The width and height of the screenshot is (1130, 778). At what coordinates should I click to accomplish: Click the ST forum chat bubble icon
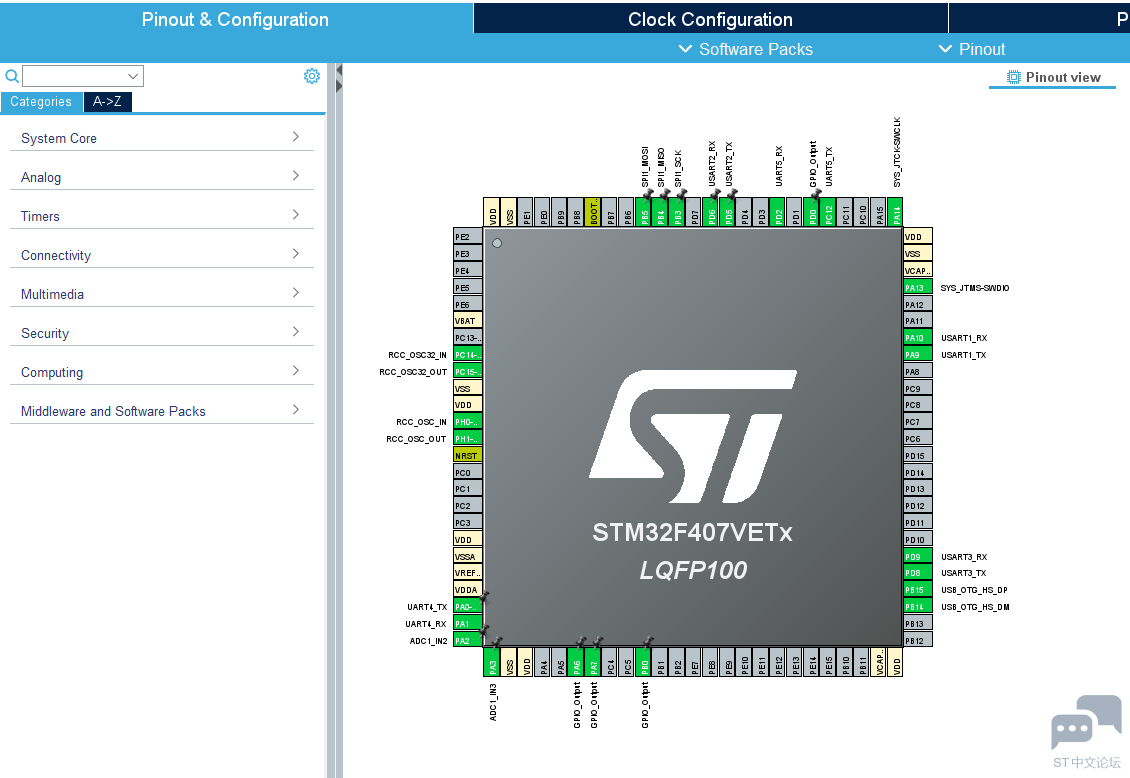coord(1086,723)
